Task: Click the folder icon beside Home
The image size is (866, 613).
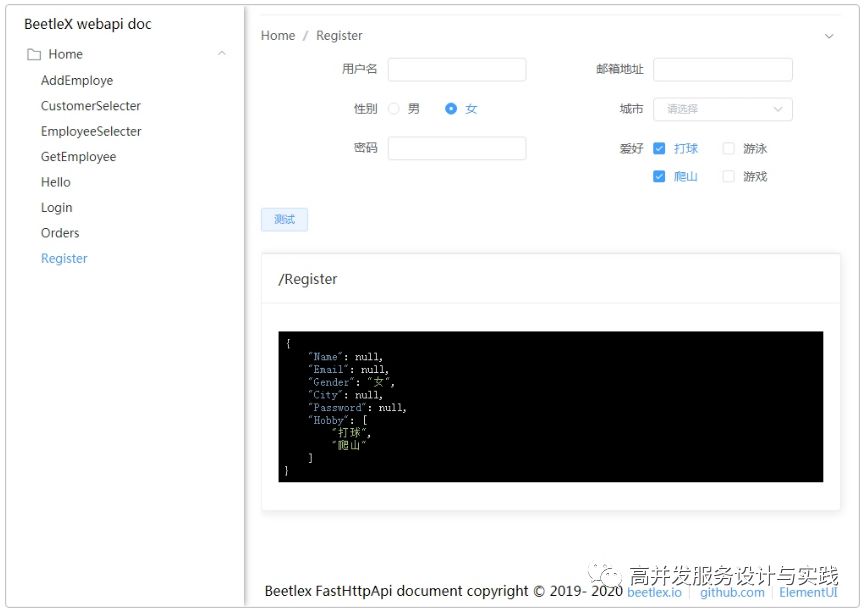Action: tap(34, 54)
